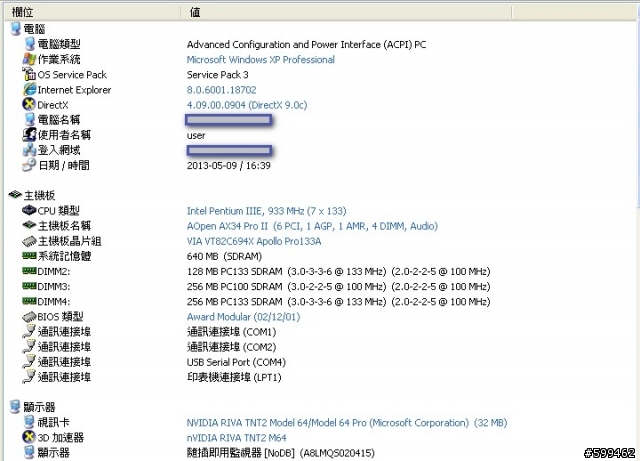The image size is (640, 461).
Task: Click the 登入網域 network icon
Action: point(29,150)
